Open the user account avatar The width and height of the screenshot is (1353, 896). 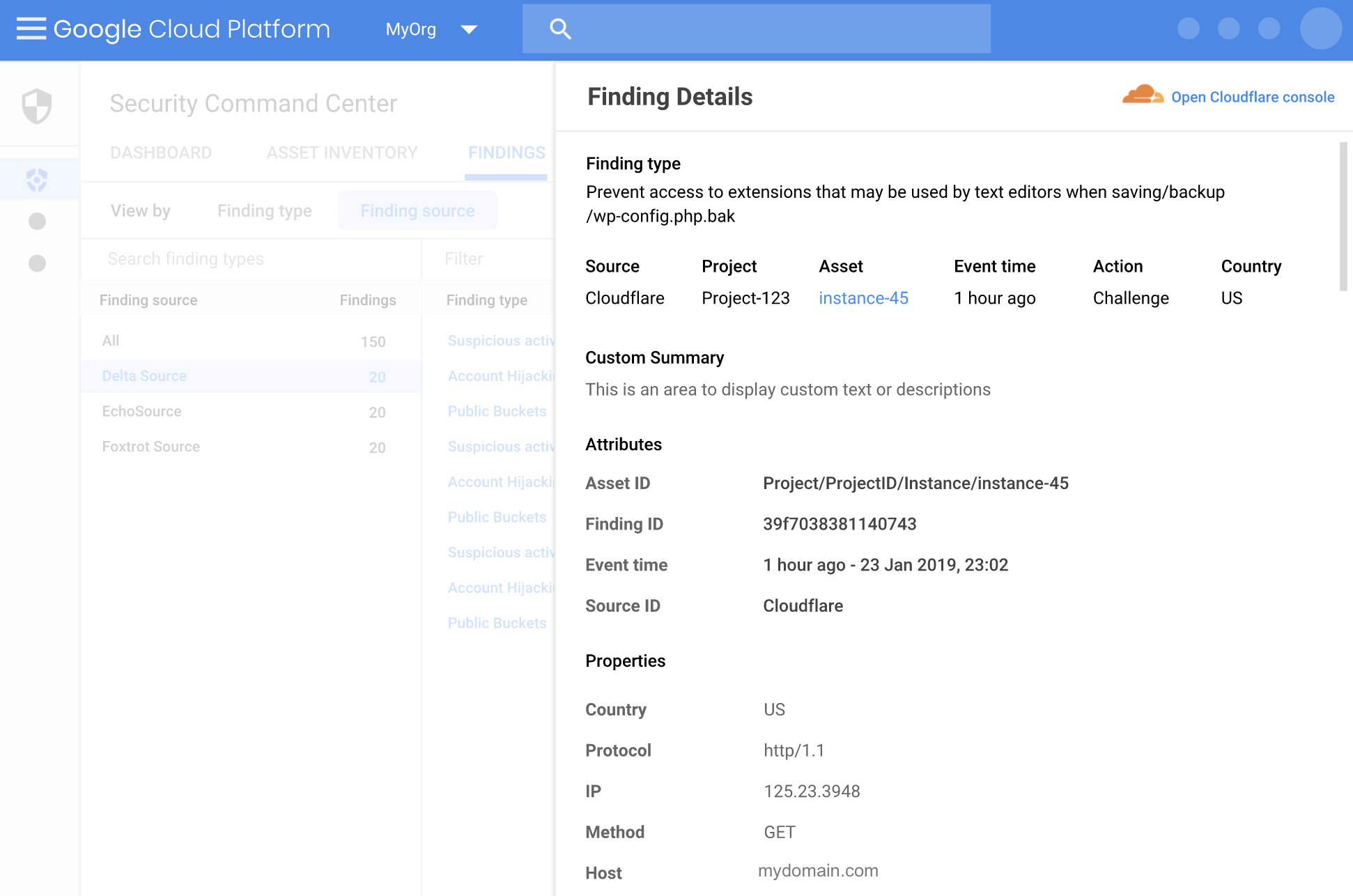(1320, 29)
